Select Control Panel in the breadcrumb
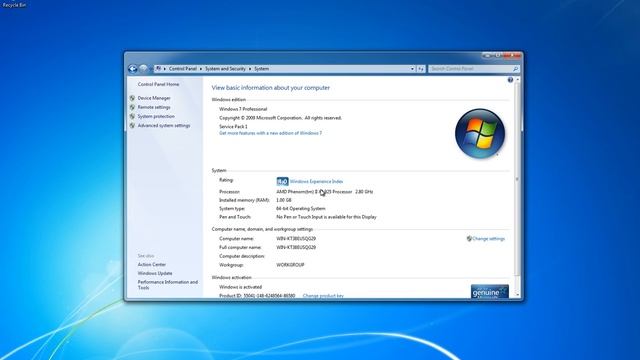Image resolution: width=640 pixels, height=360 pixels. coord(183,69)
